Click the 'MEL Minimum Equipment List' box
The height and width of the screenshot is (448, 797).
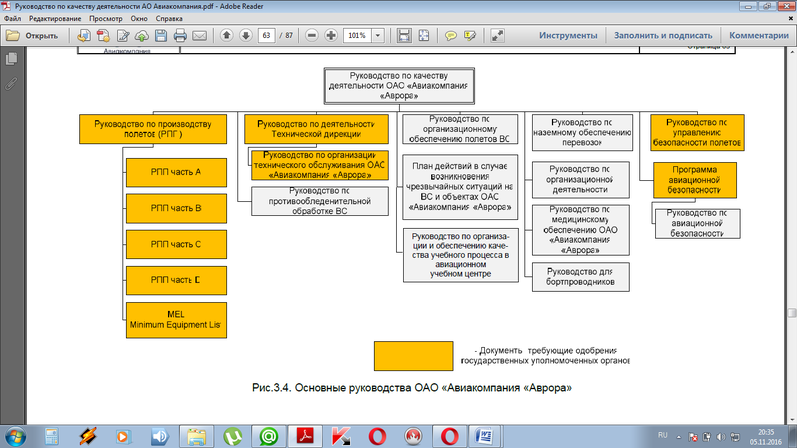[x=176, y=320]
